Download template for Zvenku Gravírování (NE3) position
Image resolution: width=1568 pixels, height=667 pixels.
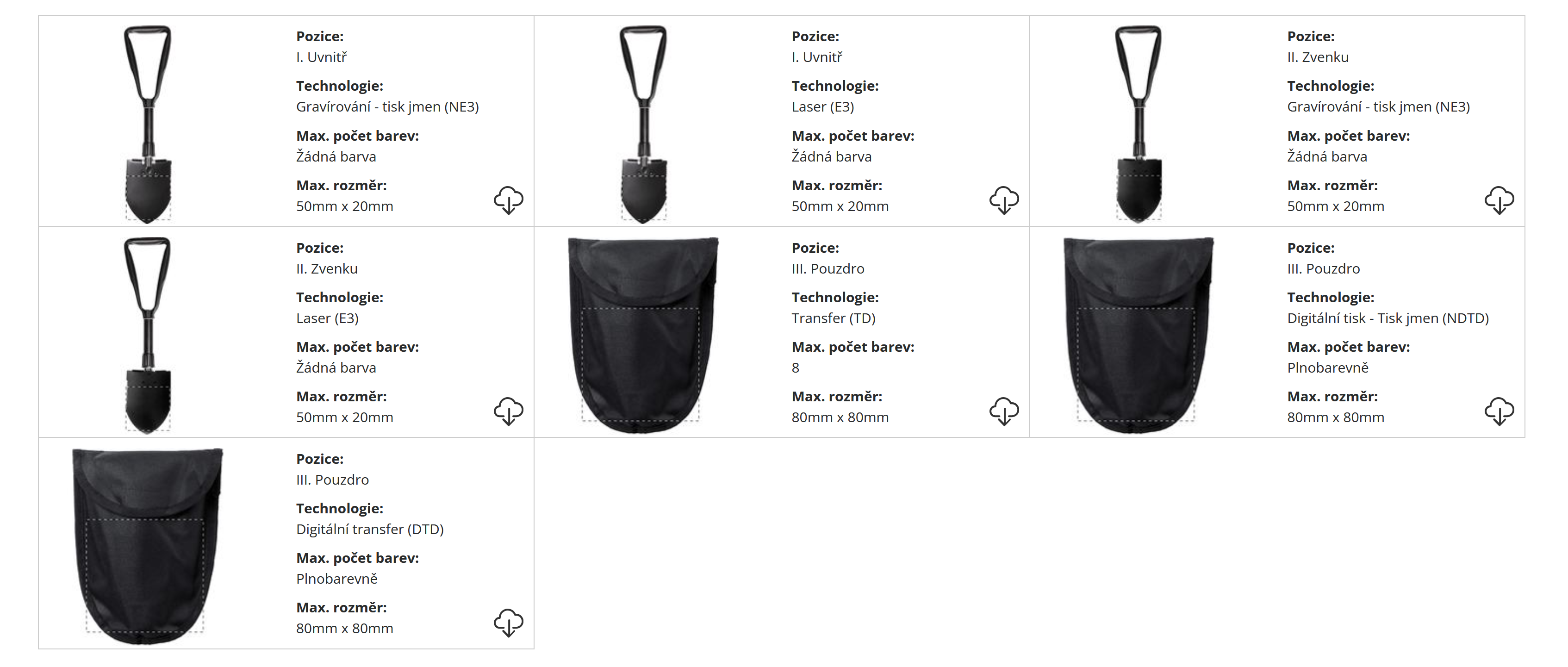pyautogui.click(x=1499, y=200)
